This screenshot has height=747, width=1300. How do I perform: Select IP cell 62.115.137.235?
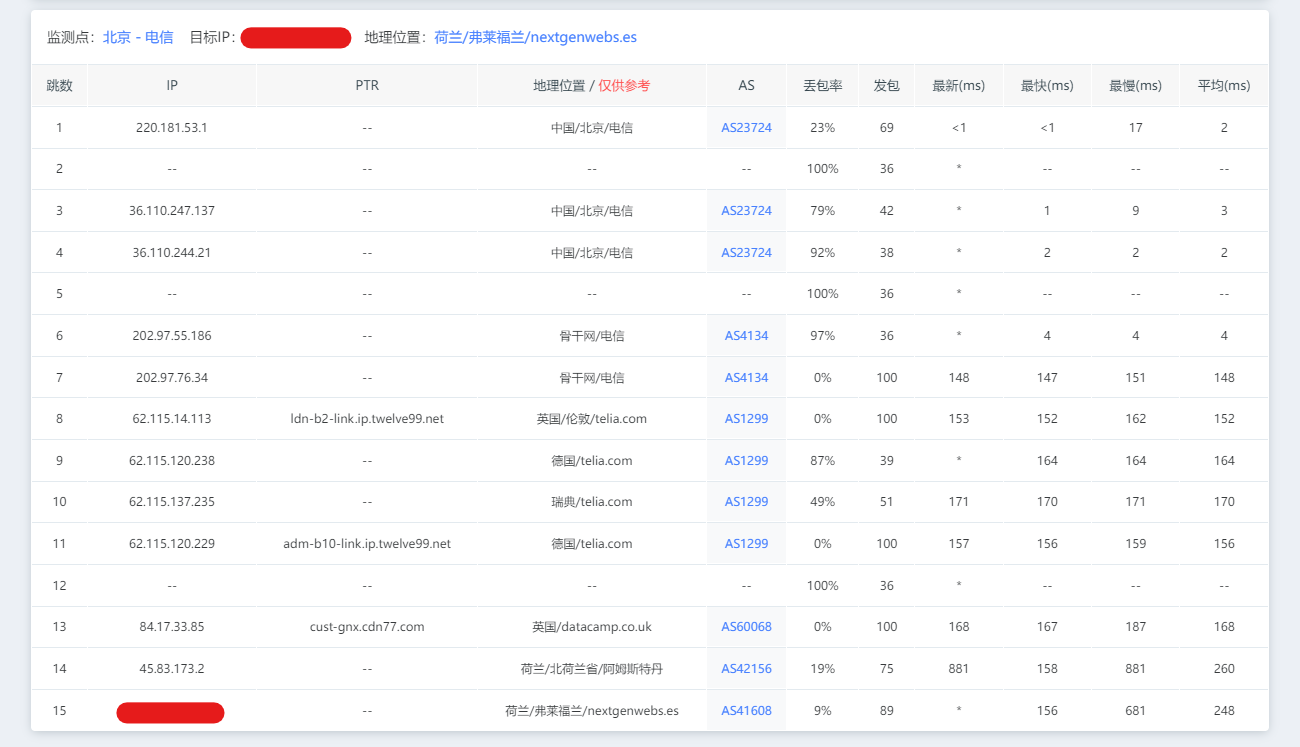(x=172, y=502)
